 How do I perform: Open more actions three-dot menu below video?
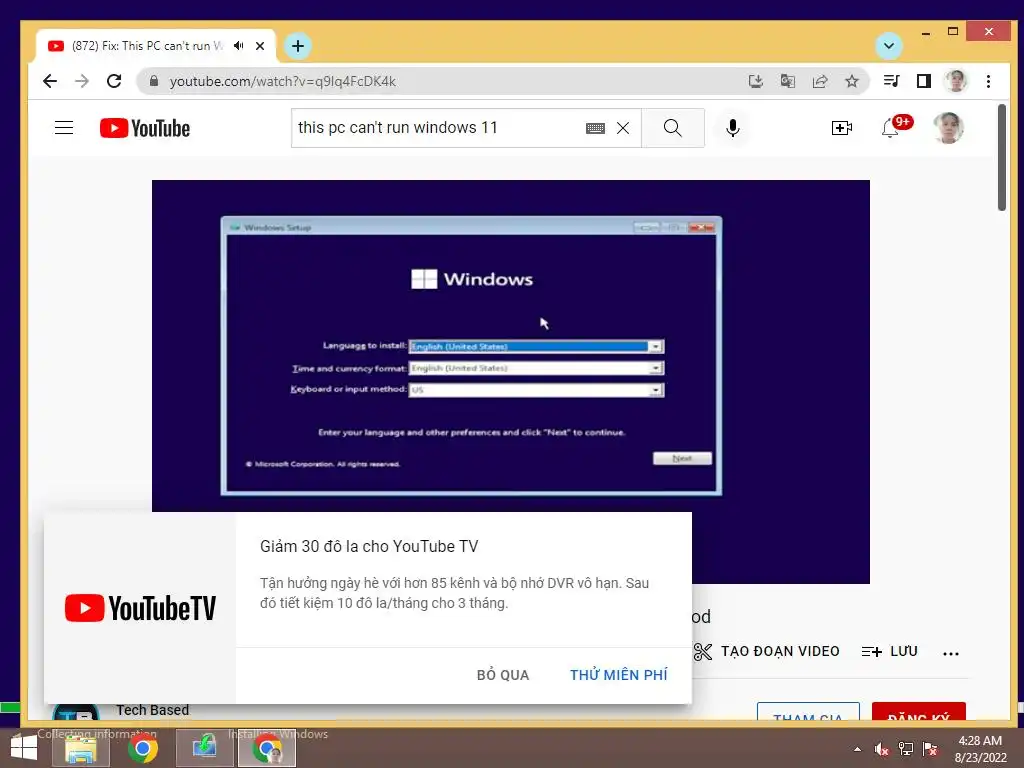point(951,652)
